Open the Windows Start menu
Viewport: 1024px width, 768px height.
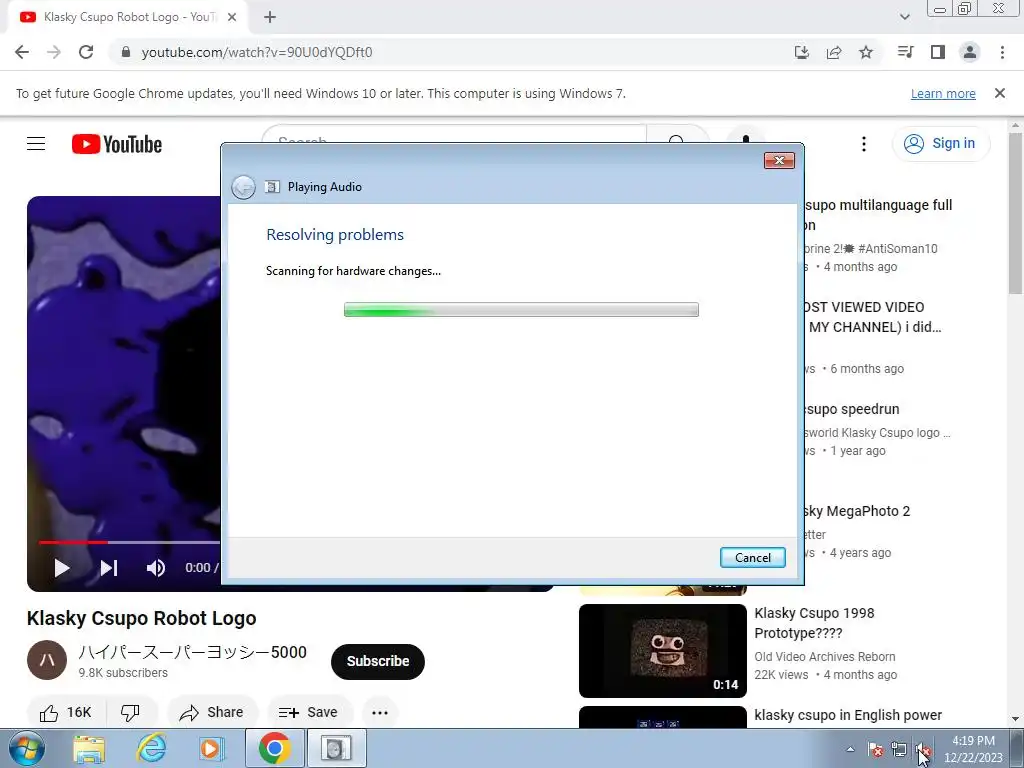[26, 748]
